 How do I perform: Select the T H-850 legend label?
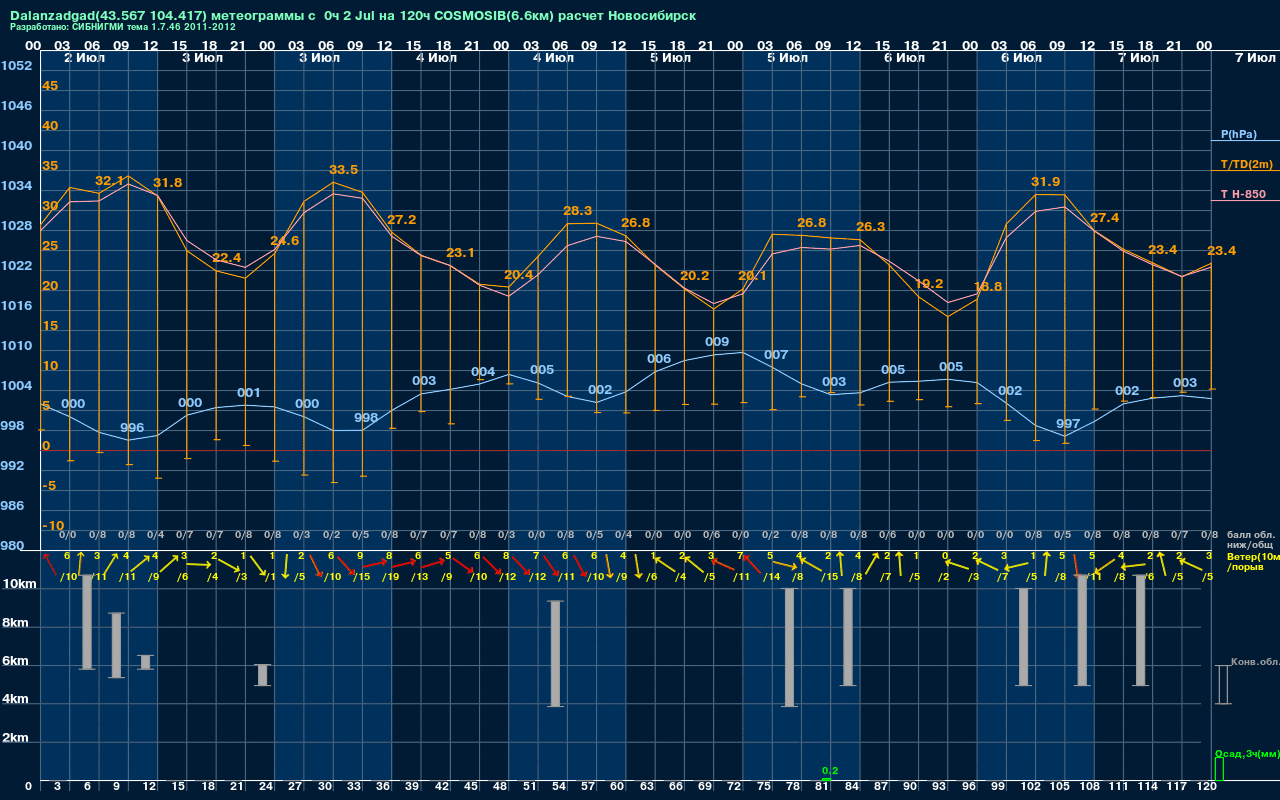coord(1243,194)
